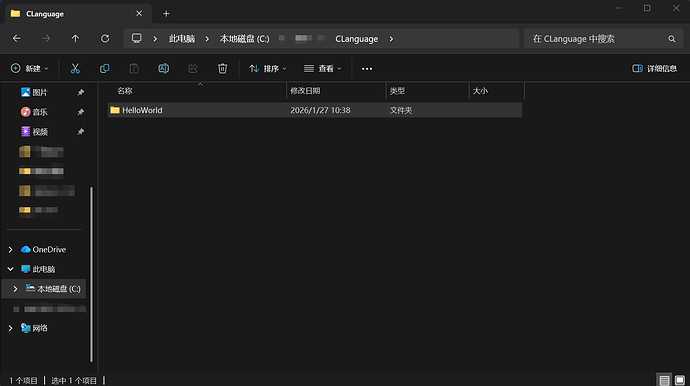690x386 pixels.
Task: Click the CLanguage tab title
Action: (45, 14)
